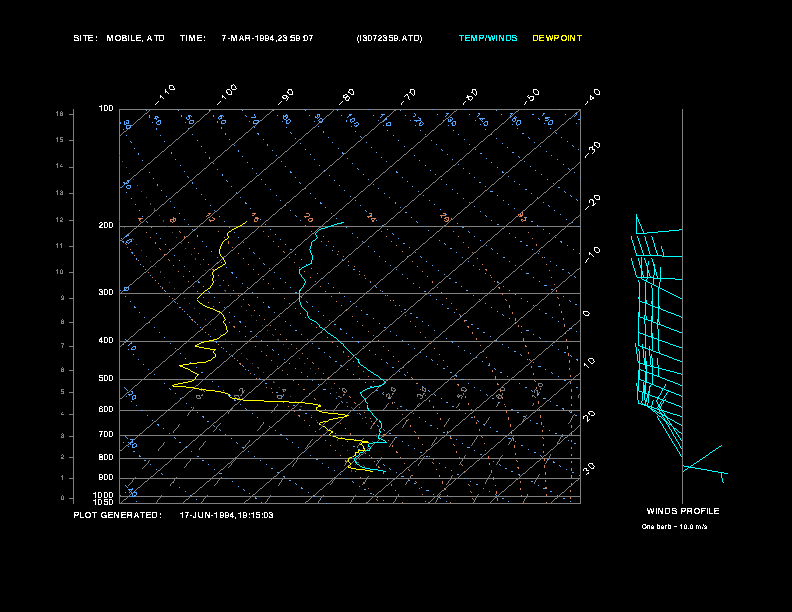Select the 100 pressure label at top
Image resolution: width=792 pixels, height=612 pixels.
point(106,108)
